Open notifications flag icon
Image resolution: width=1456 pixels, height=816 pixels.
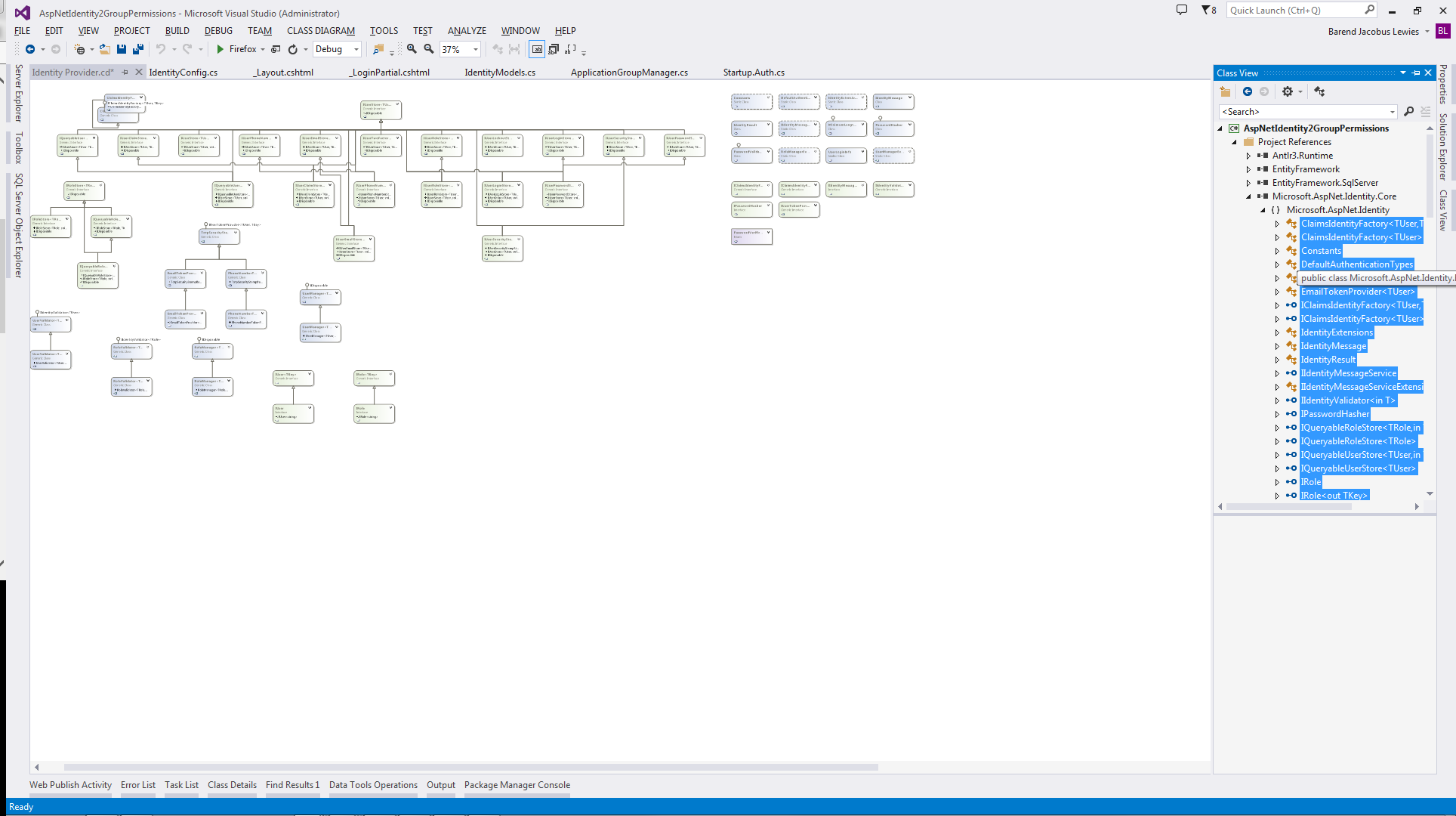[x=1208, y=10]
